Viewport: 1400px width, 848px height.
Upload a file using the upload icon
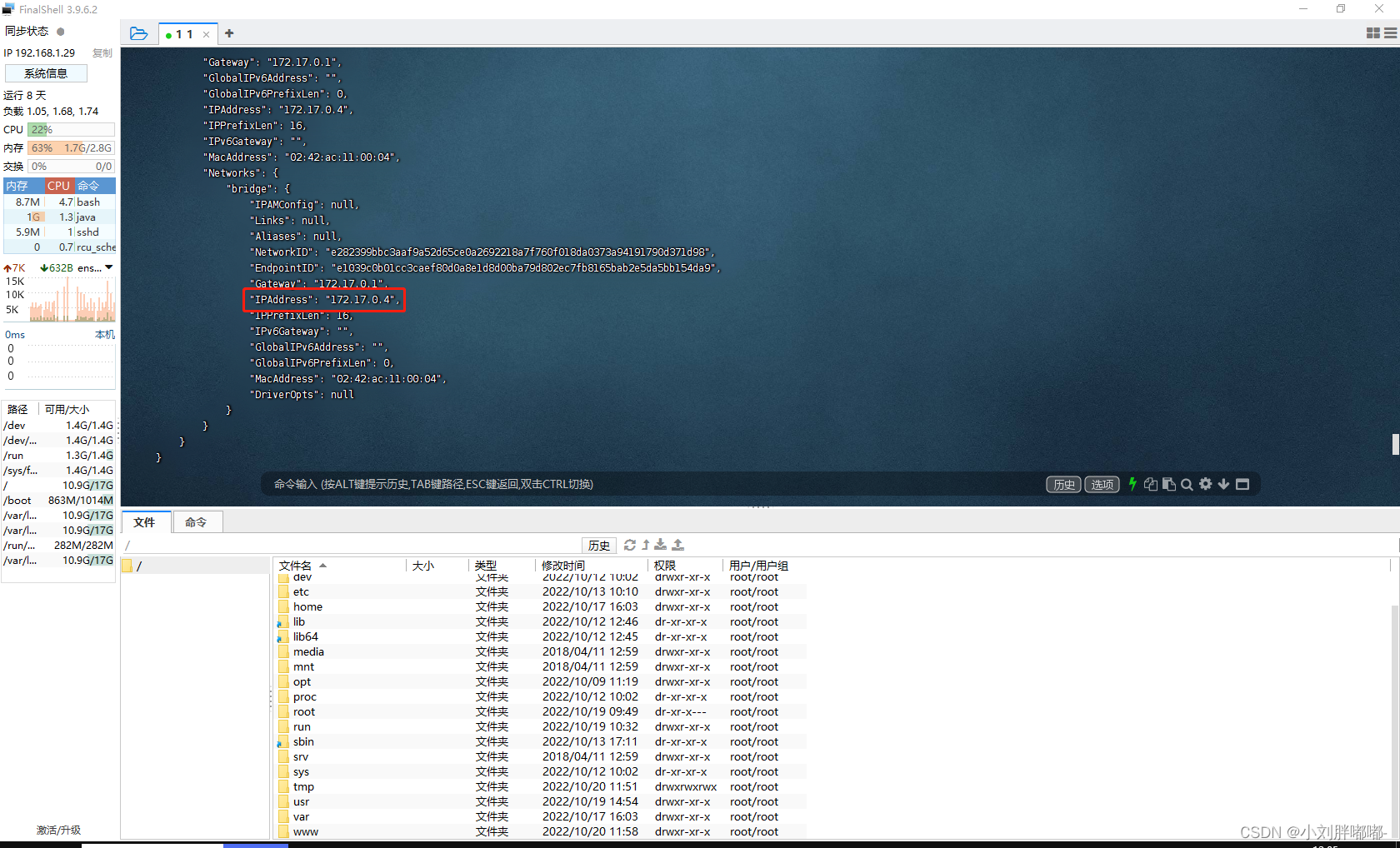[x=677, y=545]
